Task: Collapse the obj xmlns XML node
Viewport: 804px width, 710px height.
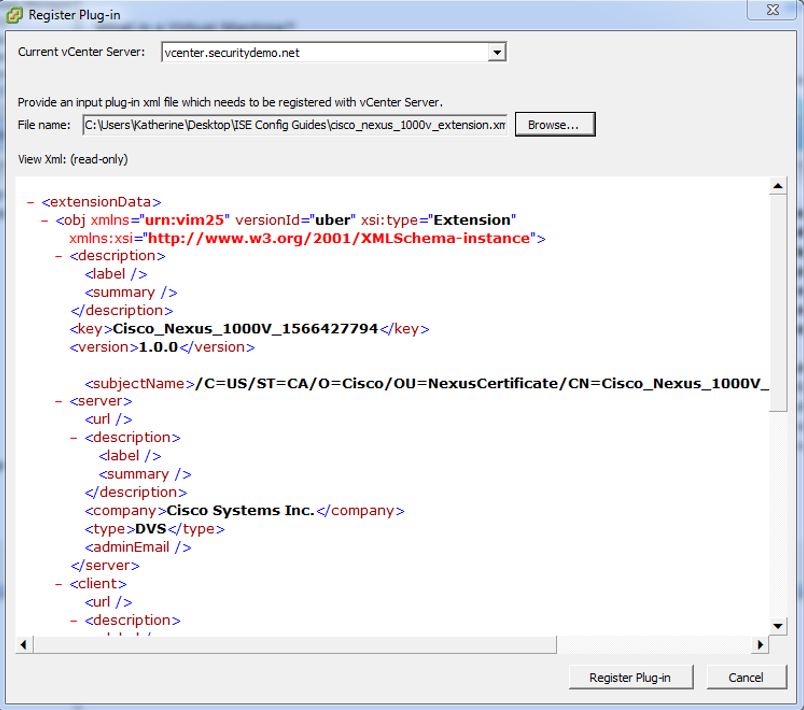Action: [x=45, y=220]
